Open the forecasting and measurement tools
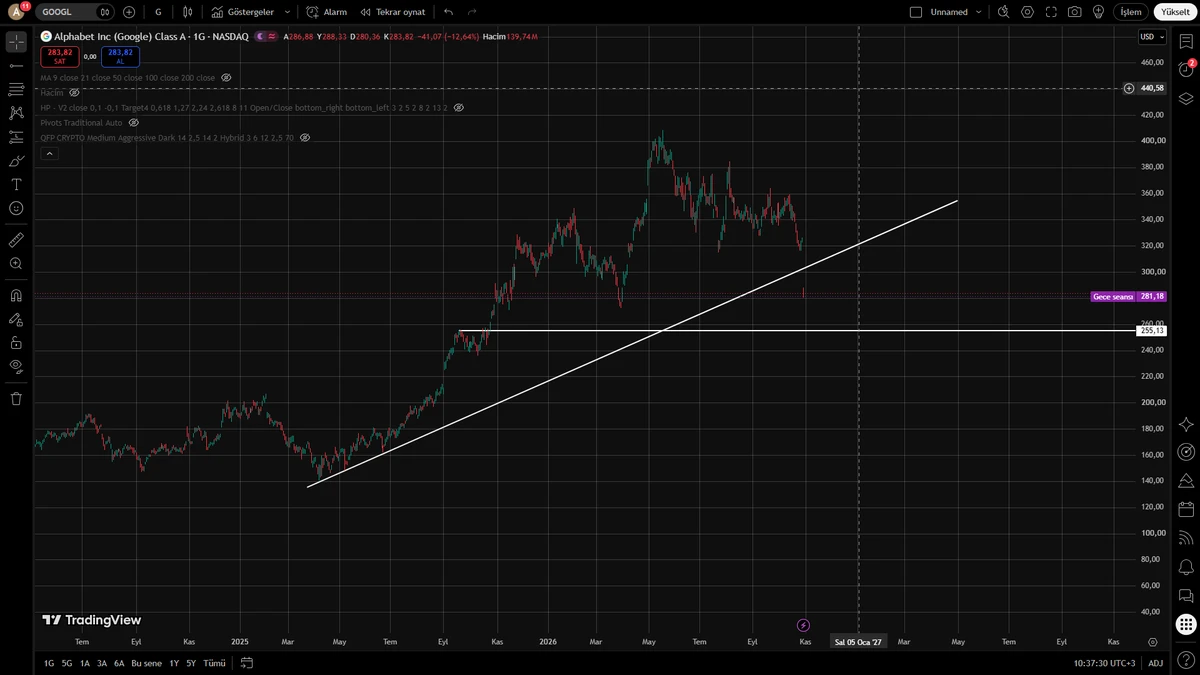Viewport: 1200px width, 675px height. pos(16,137)
